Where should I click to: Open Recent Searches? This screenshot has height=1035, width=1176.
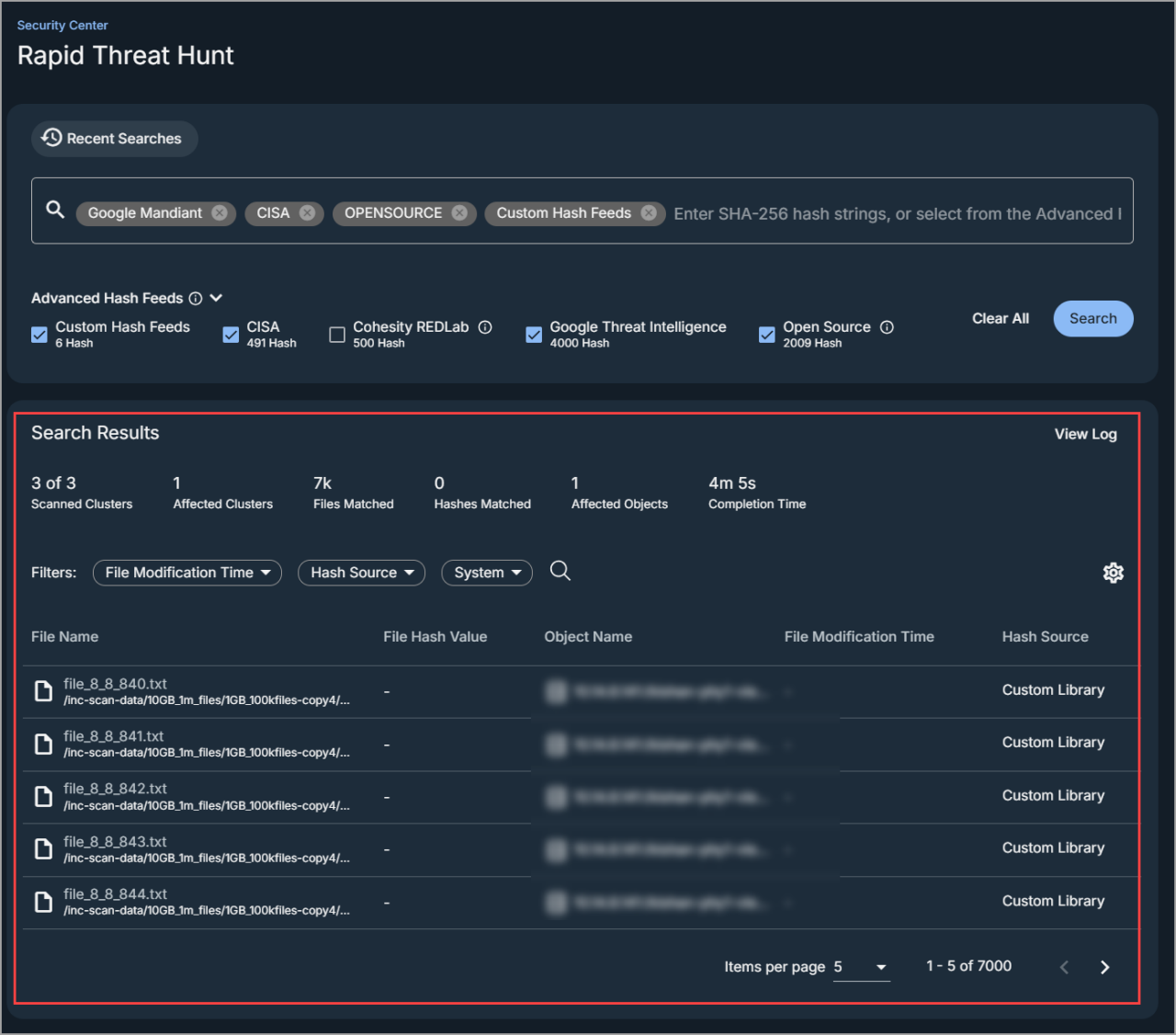114,138
